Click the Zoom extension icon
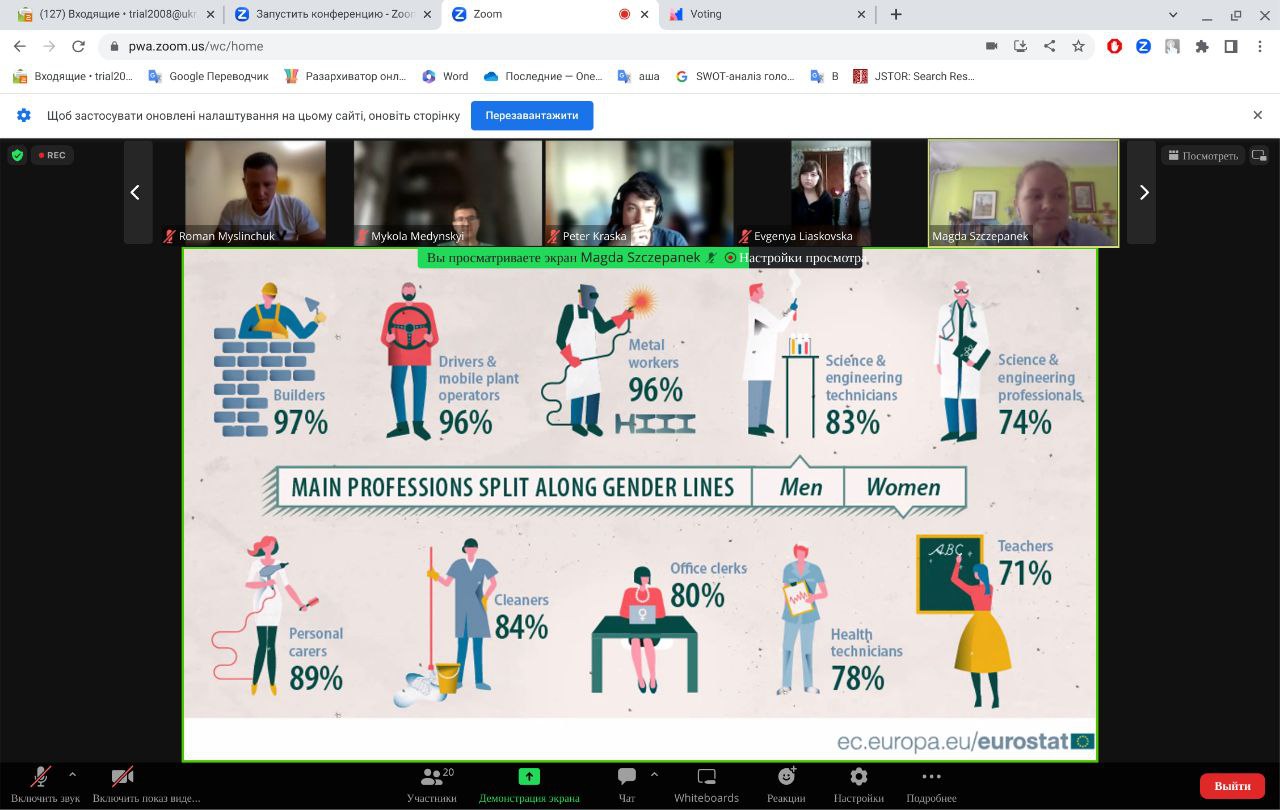This screenshot has height=810, width=1280. pos(1143,46)
